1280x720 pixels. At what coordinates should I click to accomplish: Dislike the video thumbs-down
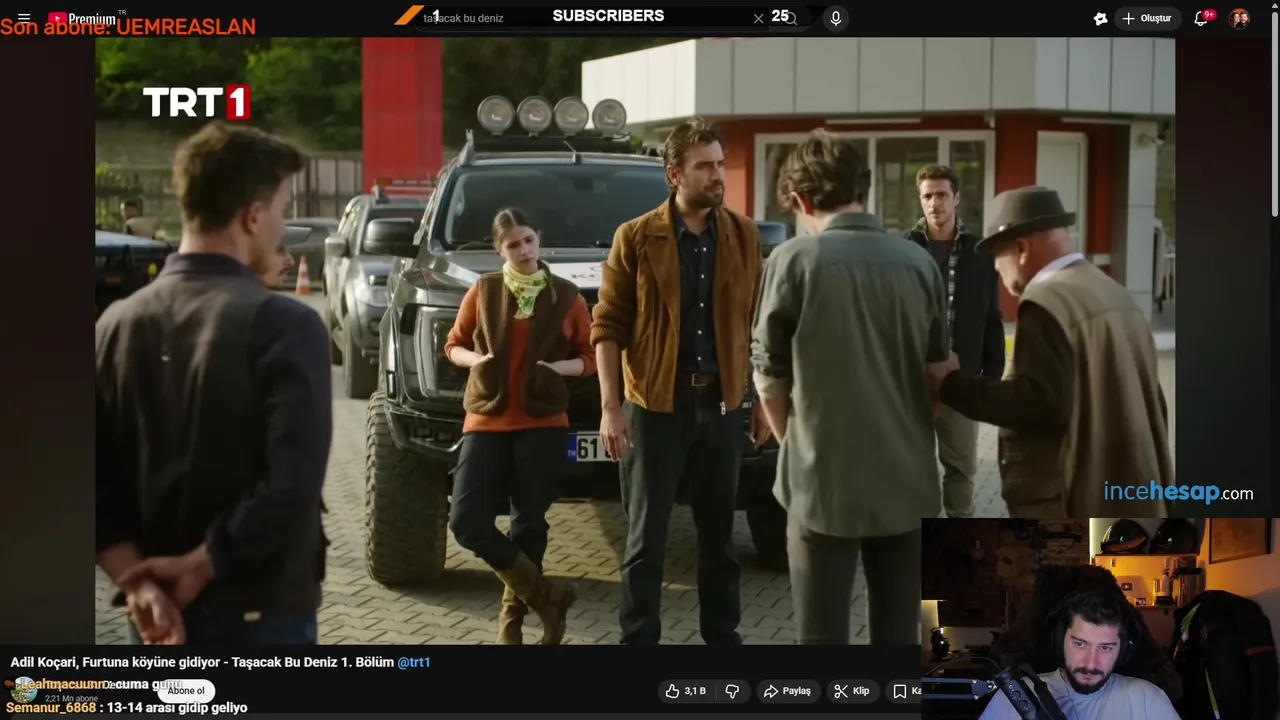(732, 691)
